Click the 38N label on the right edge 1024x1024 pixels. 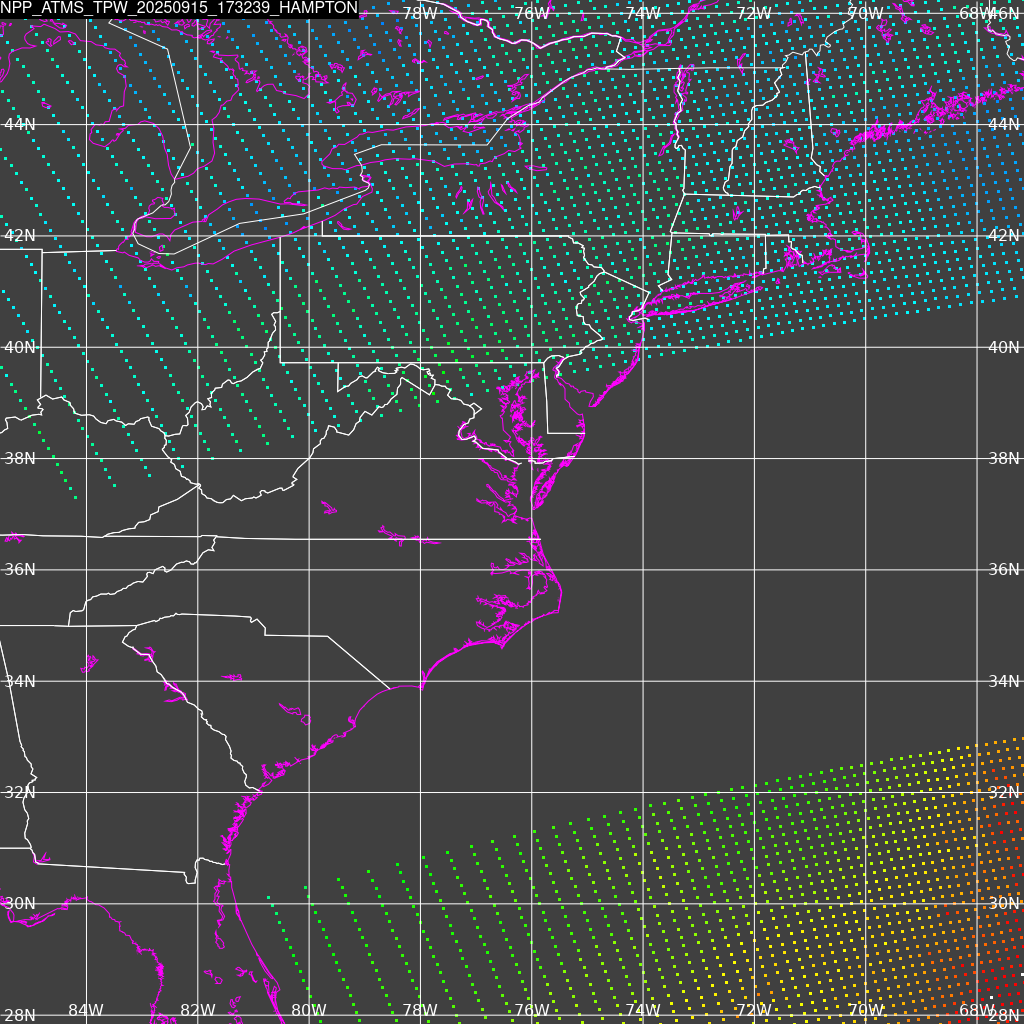click(1004, 458)
